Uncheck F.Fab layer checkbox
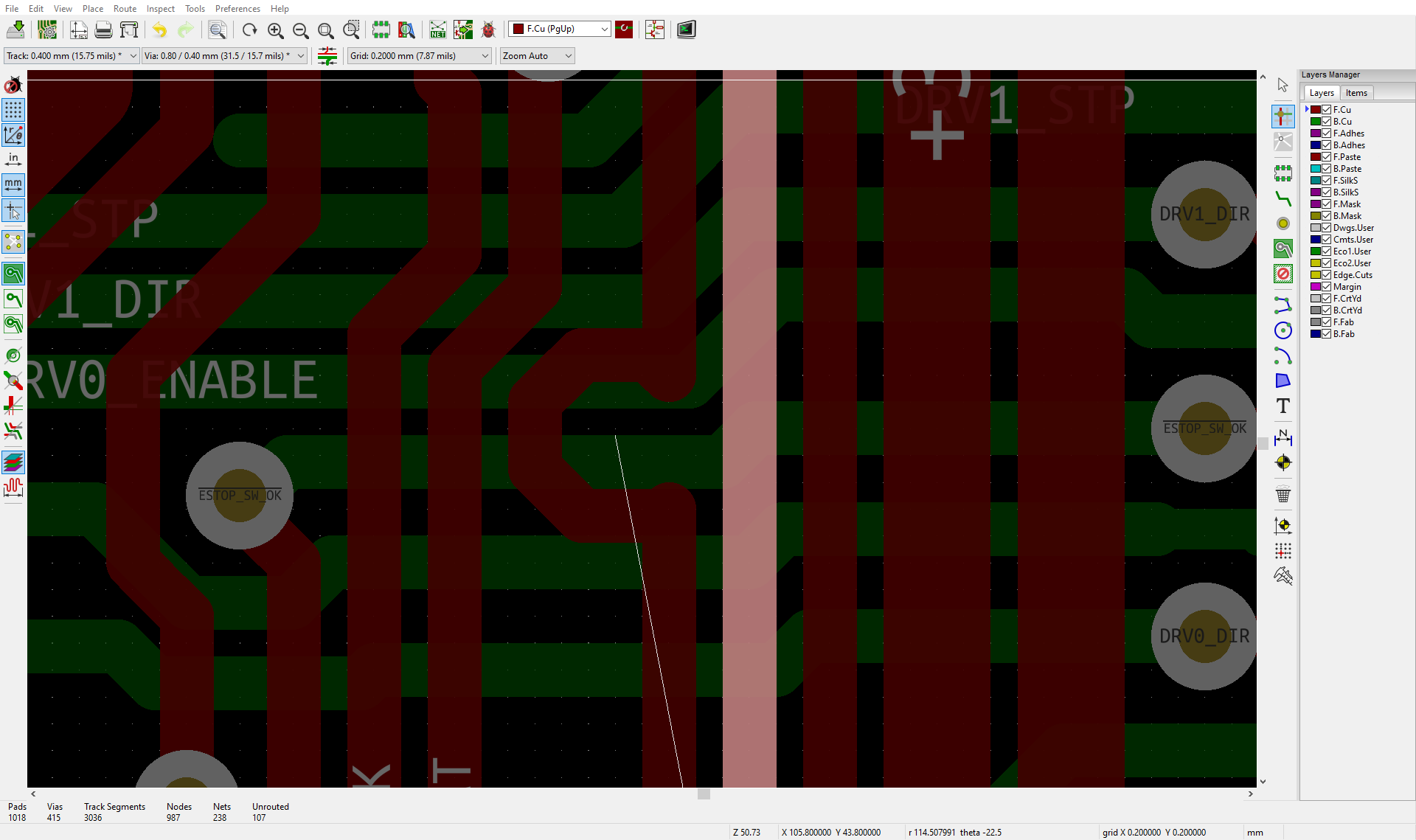The width and height of the screenshot is (1416, 840). click(x=1326, y=322)
